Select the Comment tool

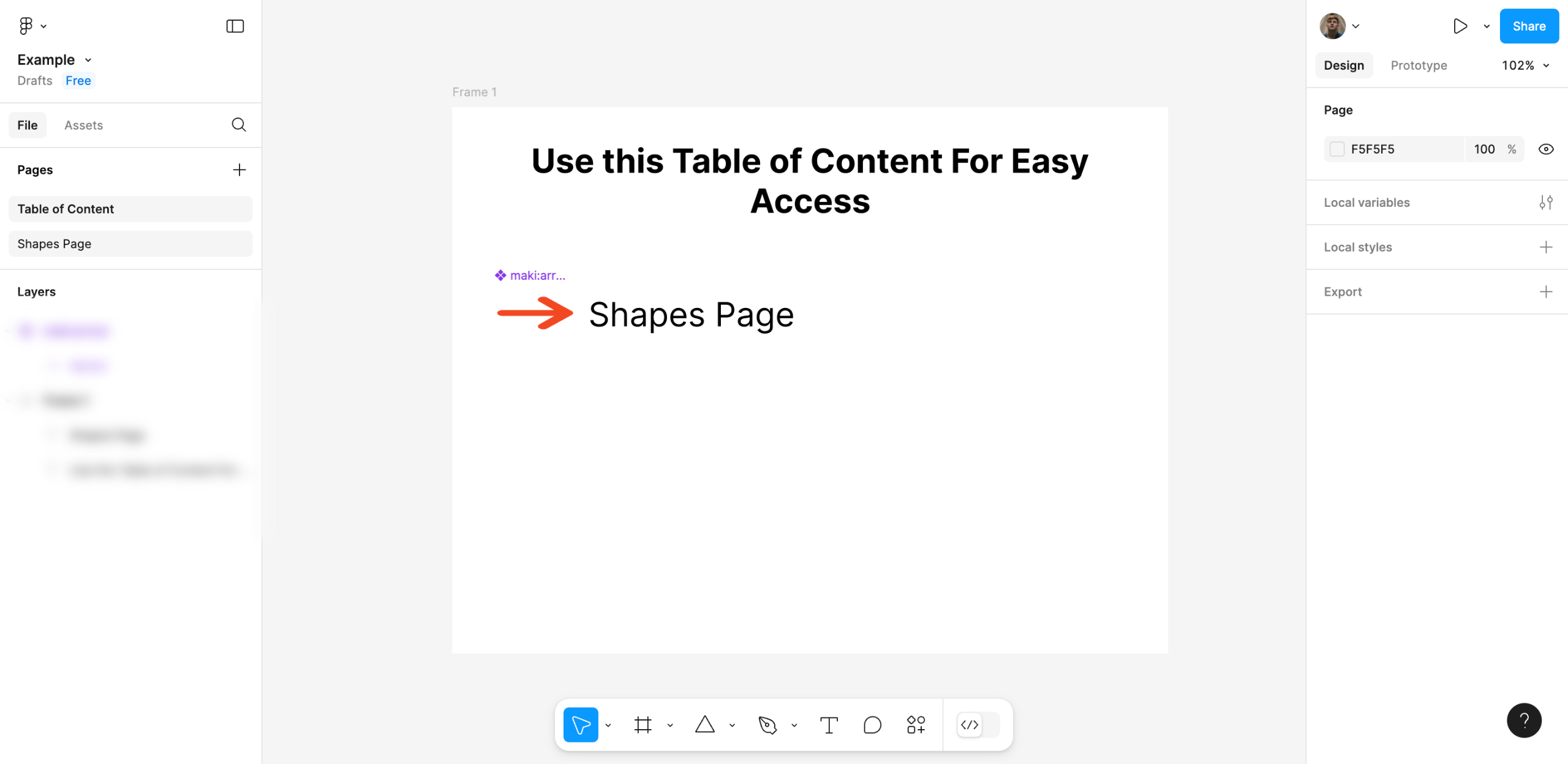click(x=872, y=725)
